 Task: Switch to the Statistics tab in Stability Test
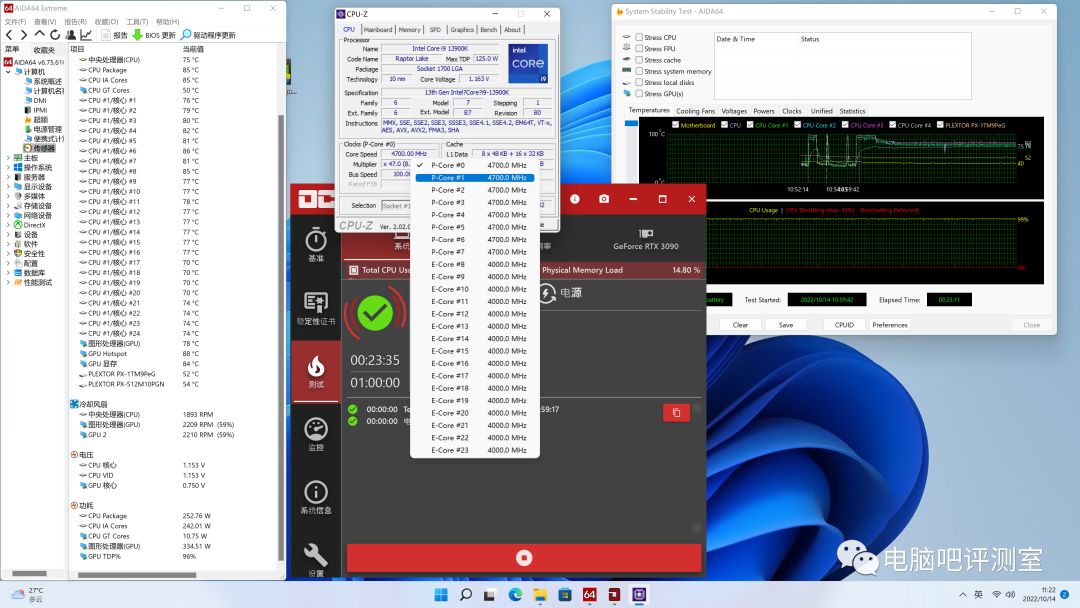point(852,111)
